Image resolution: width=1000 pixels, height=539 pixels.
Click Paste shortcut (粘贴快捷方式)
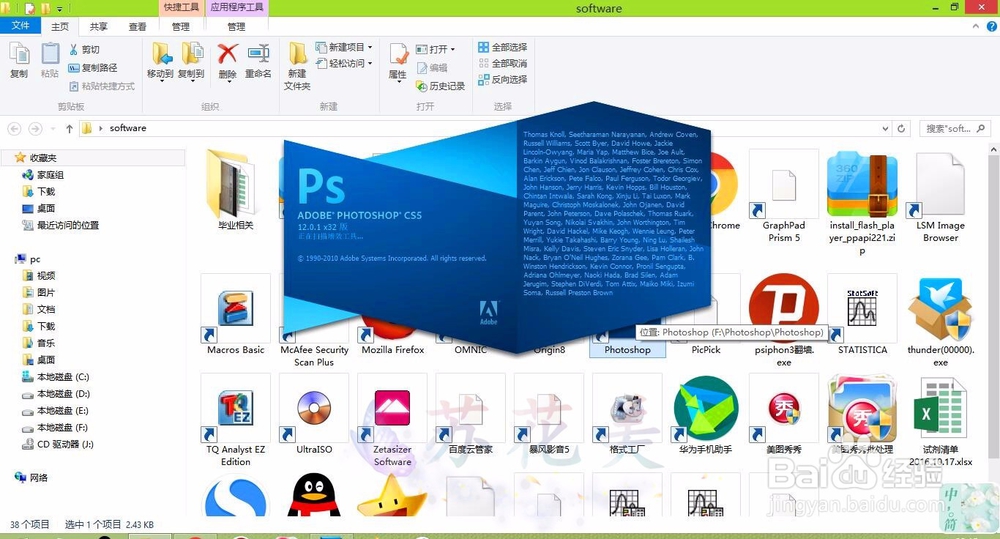click(x=102, y=86)
